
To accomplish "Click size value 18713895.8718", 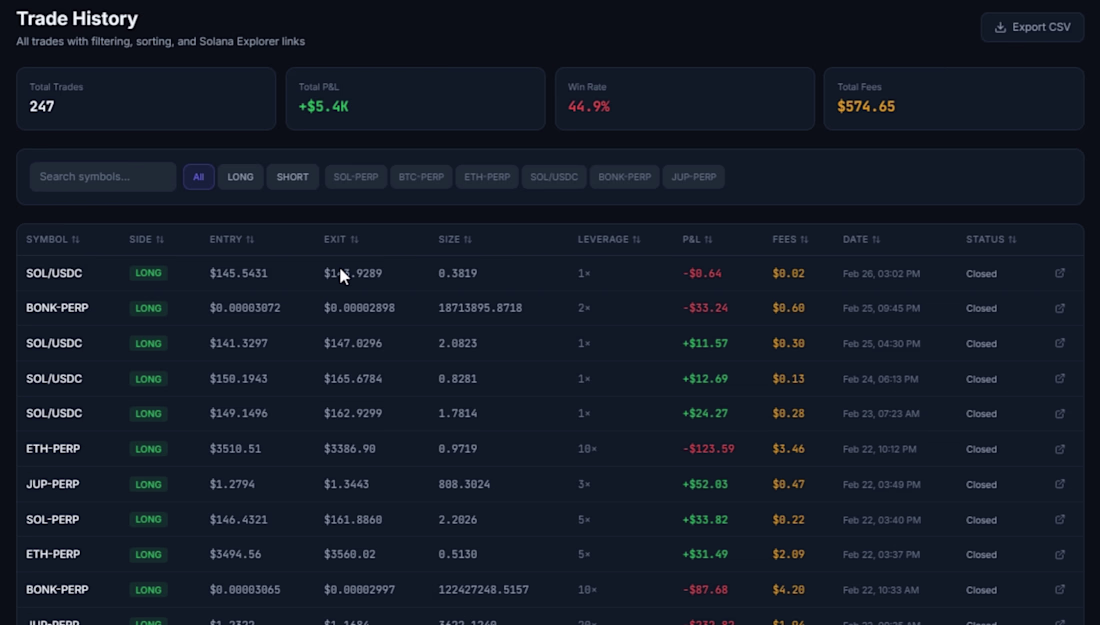I will (x=480, y=308).
